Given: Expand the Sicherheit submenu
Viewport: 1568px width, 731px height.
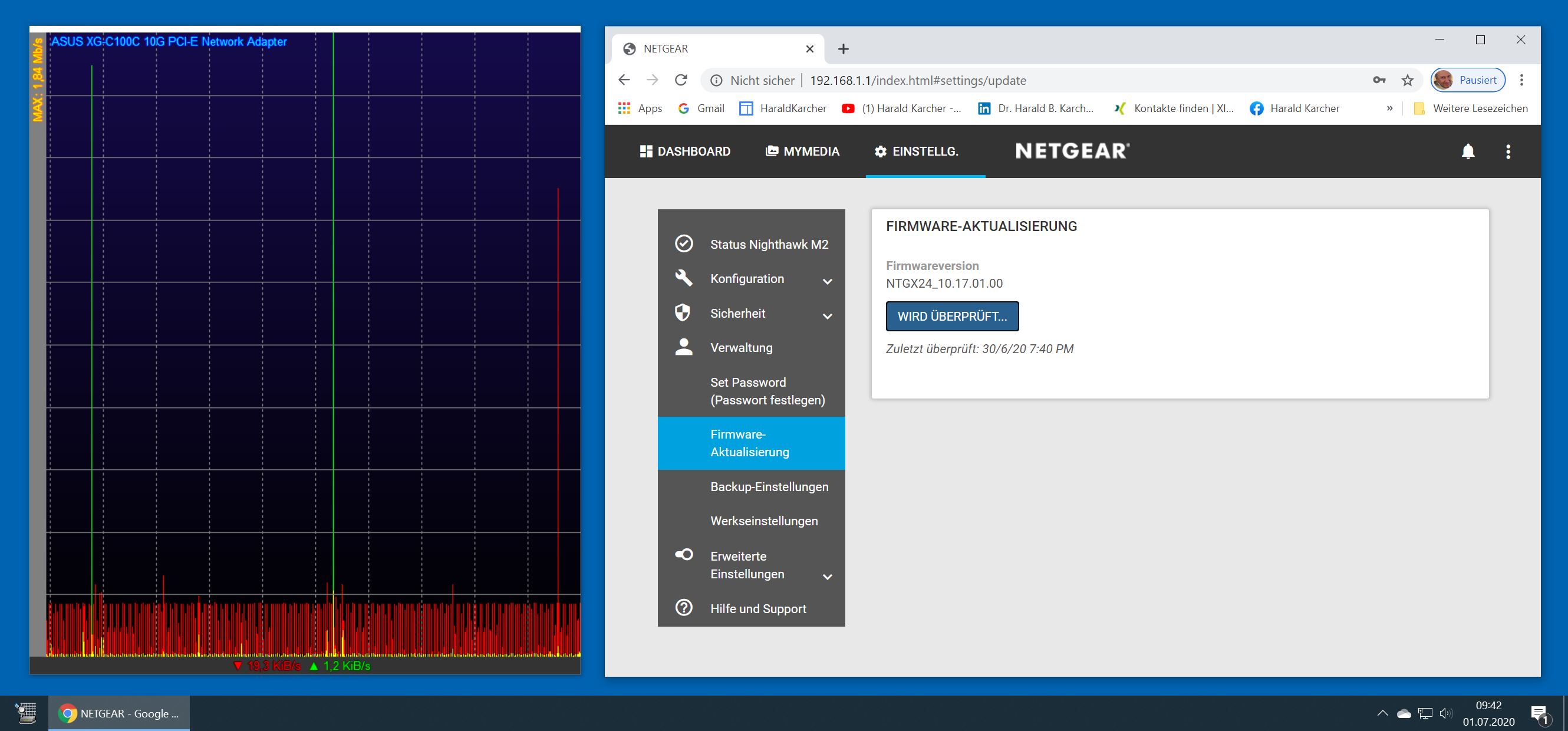Looking at the screenshot, I should click(x=827, y=316).
